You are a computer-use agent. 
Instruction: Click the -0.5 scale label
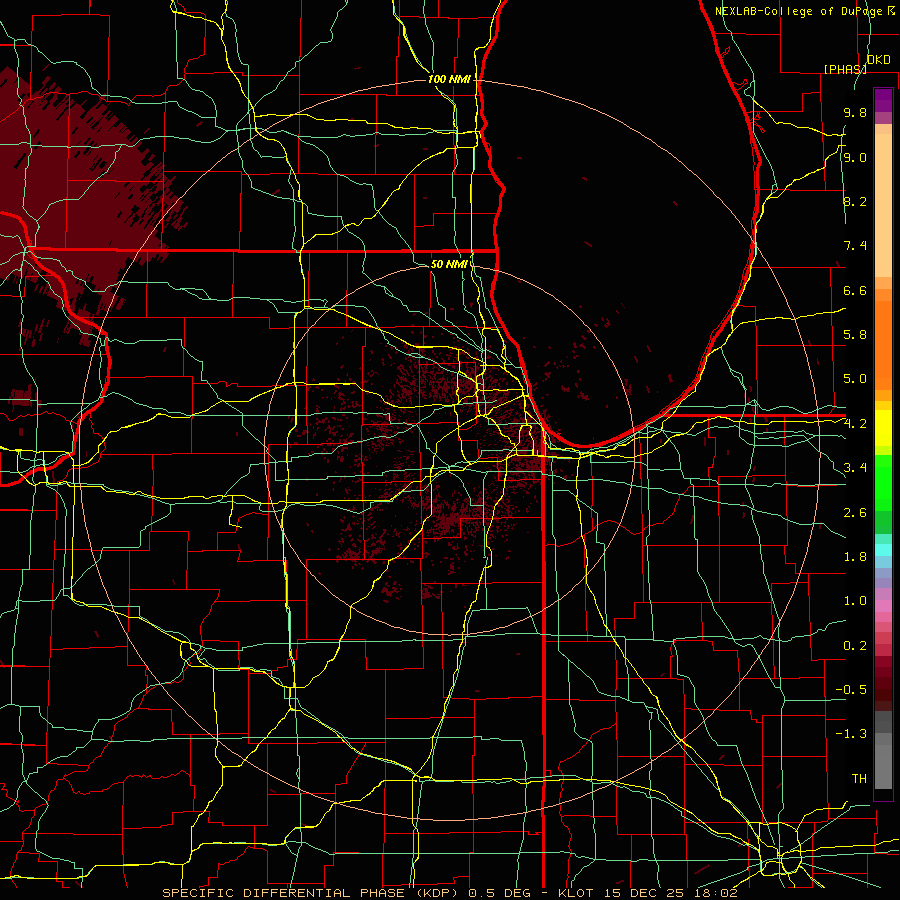(x=851, y=690)
